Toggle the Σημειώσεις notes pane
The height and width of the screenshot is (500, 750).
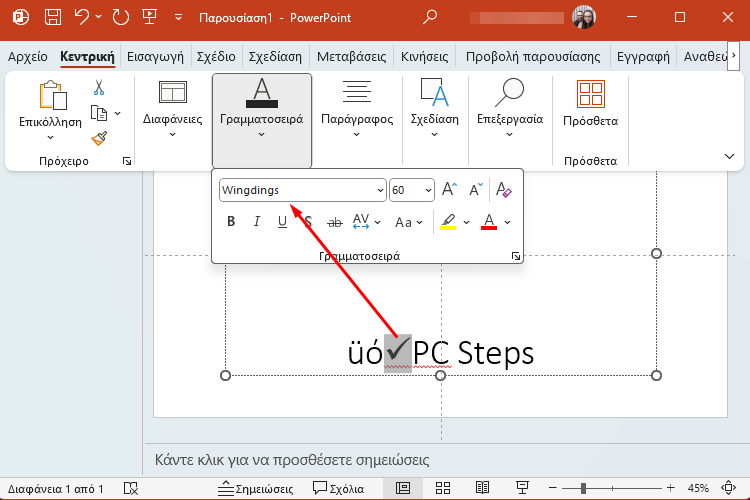coord(255,489)
